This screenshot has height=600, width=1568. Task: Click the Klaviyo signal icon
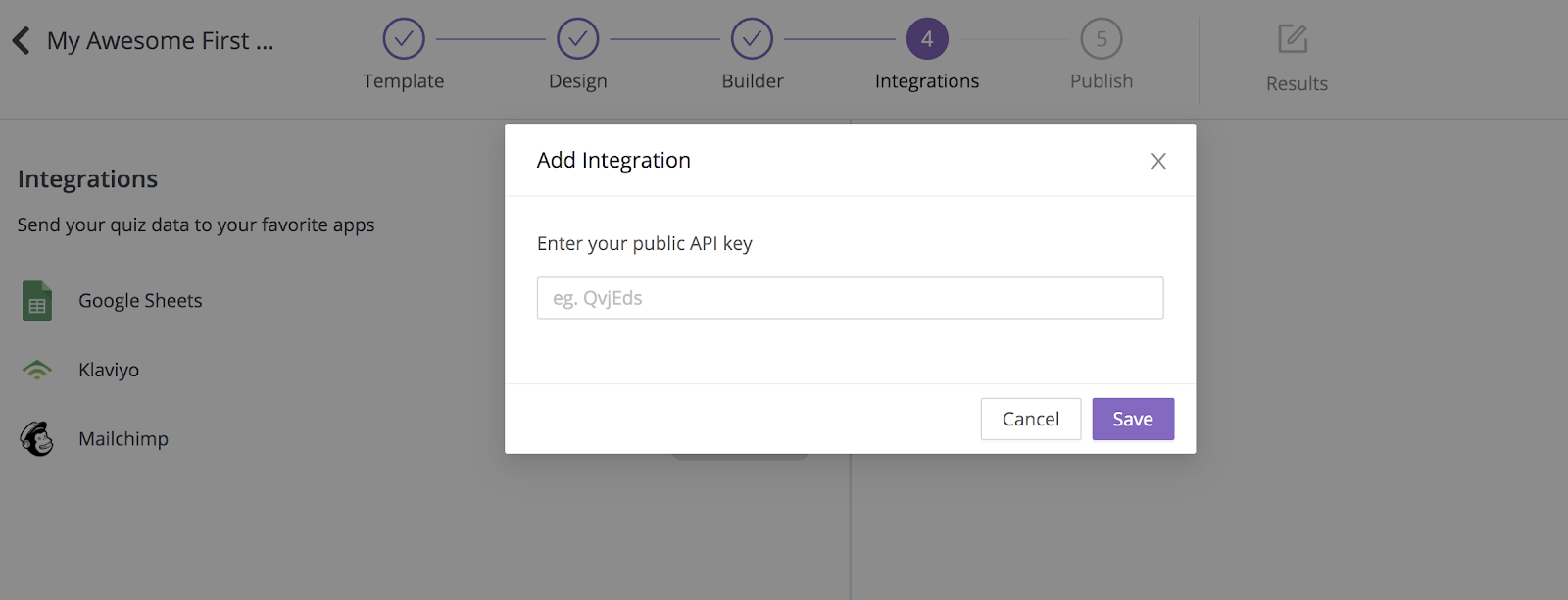point(37,370)
